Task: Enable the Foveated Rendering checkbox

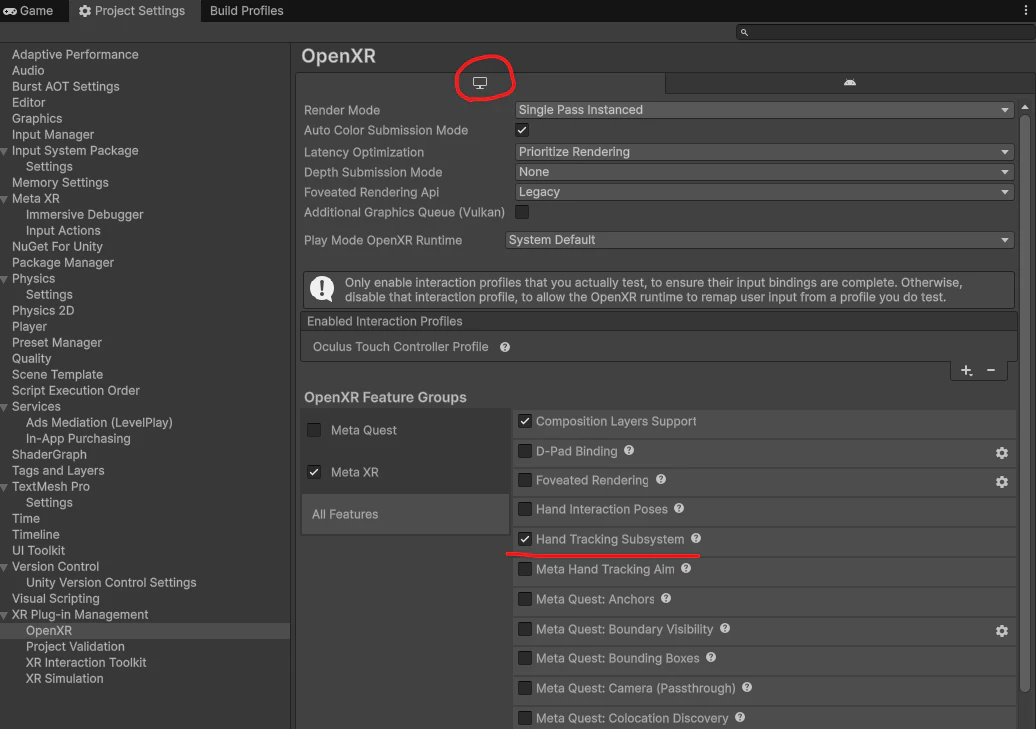Action: pyautogui.click(x=525, y=480)
